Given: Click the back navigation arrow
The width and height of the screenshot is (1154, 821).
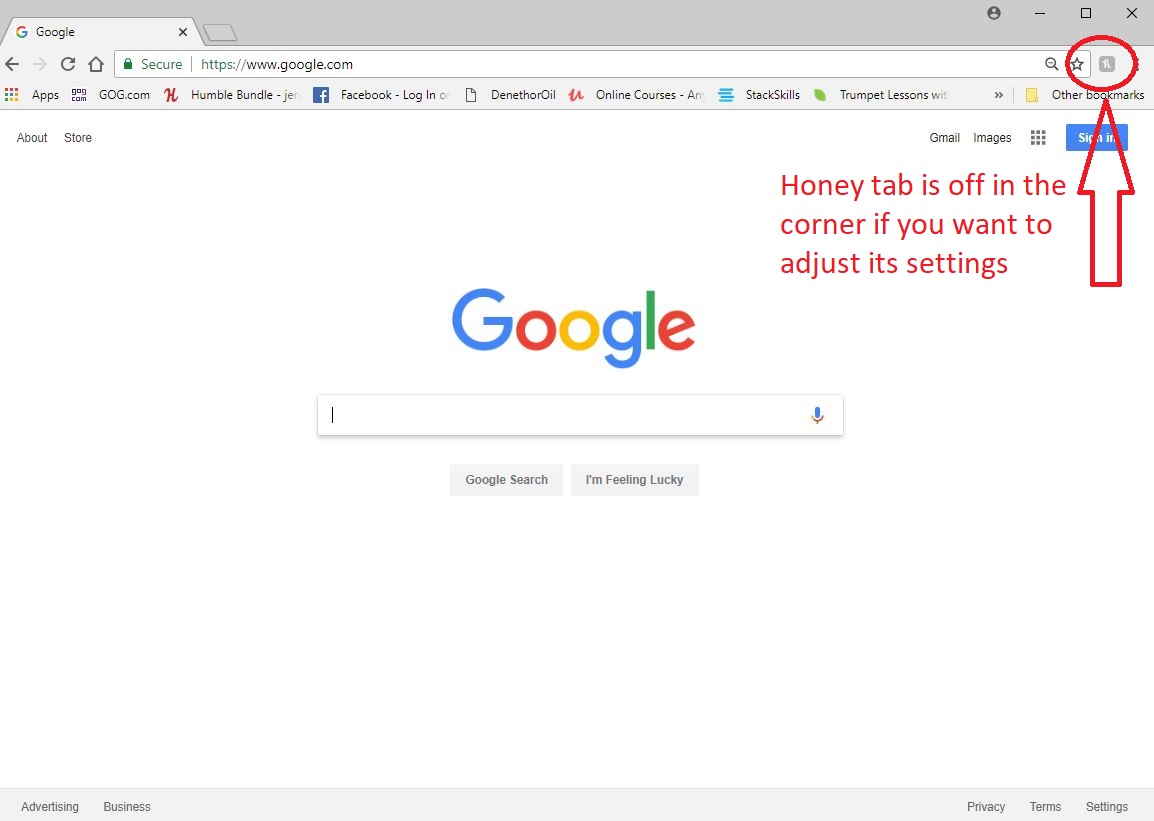Looking at the screenshot, I should (x=12, y=64).
